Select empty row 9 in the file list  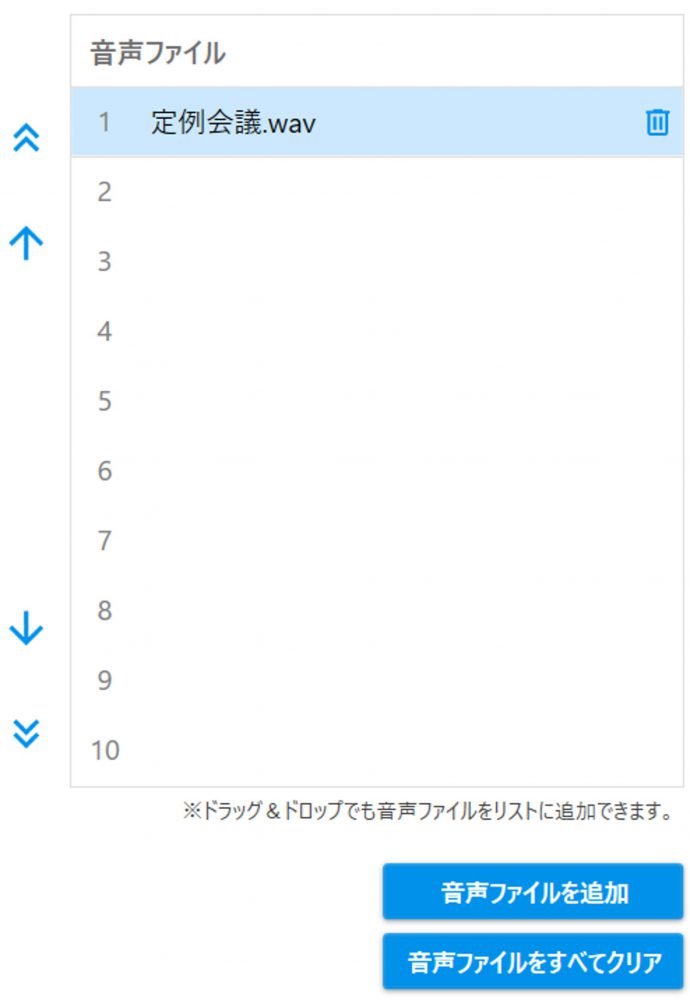[377, 680]
